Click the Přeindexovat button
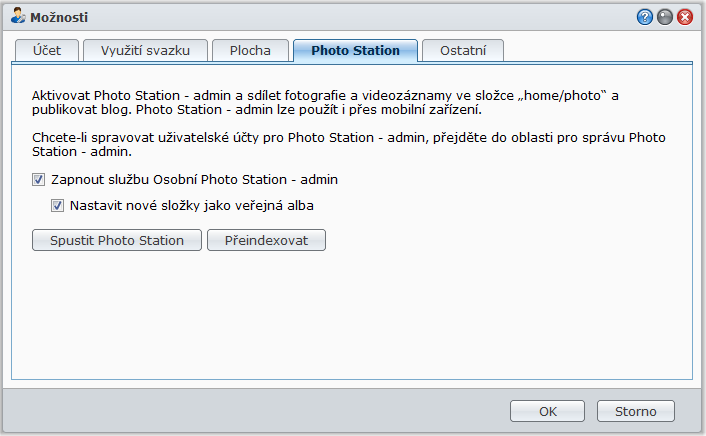706x436 pixels. pyautogui.click(x=266, y=240)
